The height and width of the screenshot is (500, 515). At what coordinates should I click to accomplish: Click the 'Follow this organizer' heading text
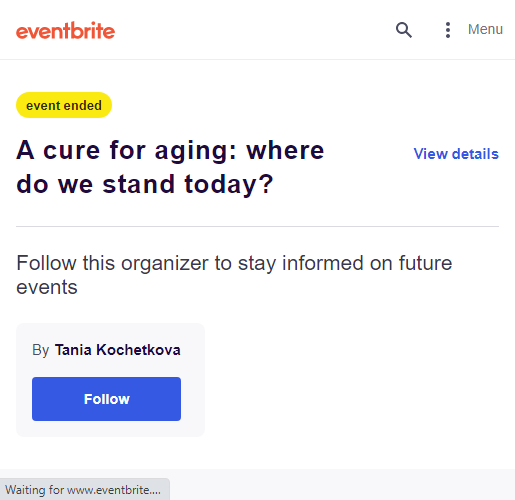(x=234, y=275)
